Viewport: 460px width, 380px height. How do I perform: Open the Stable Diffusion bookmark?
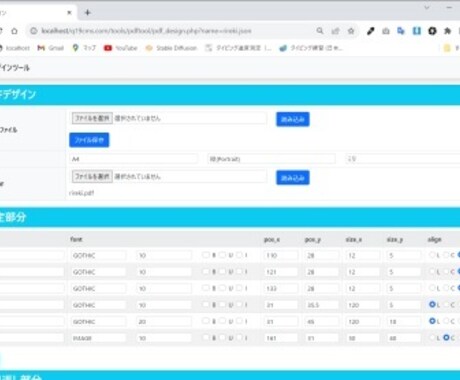tap(171, 48)
